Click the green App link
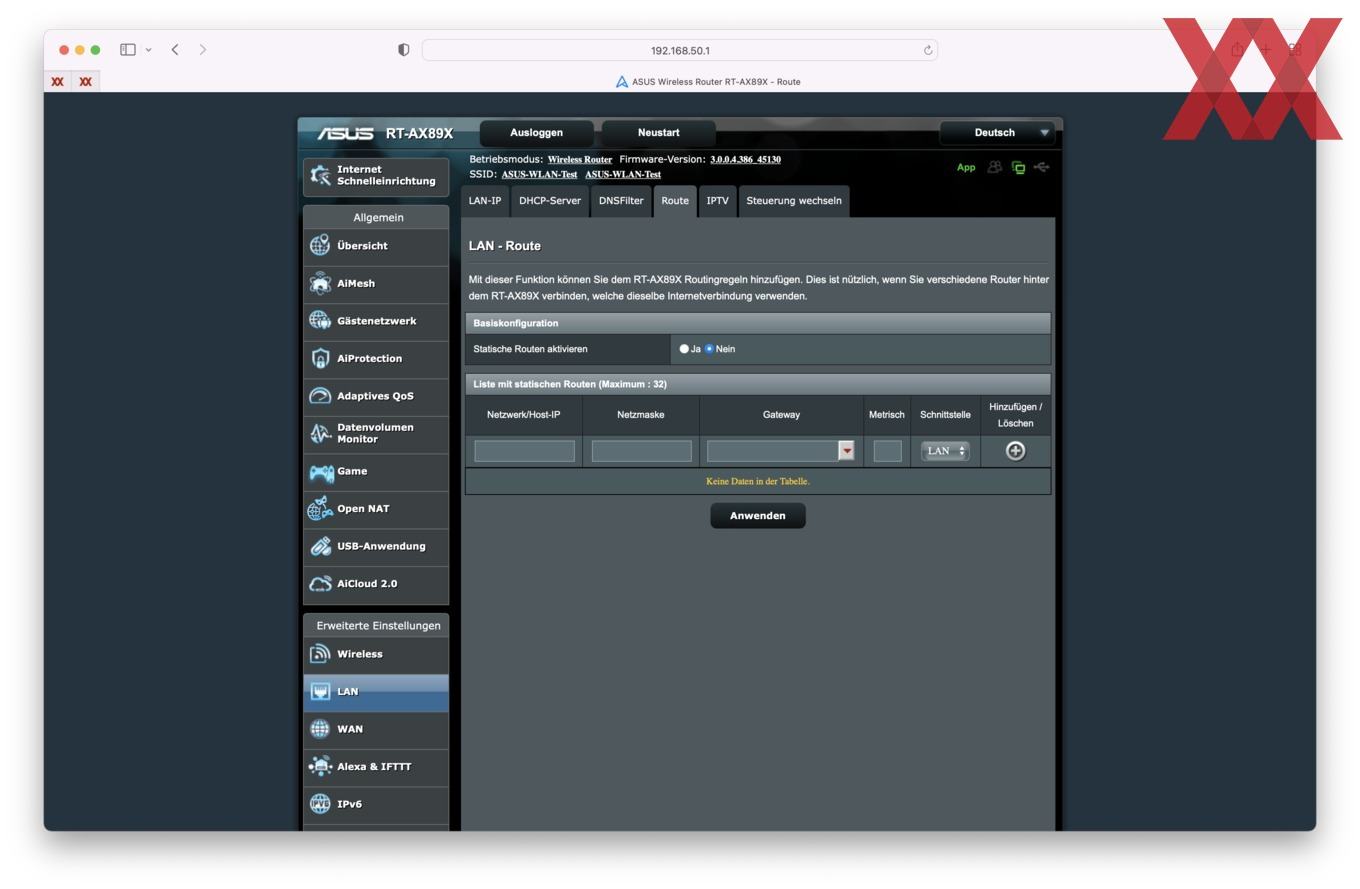This screenshot has width=1360, height=889. (966, 168)
